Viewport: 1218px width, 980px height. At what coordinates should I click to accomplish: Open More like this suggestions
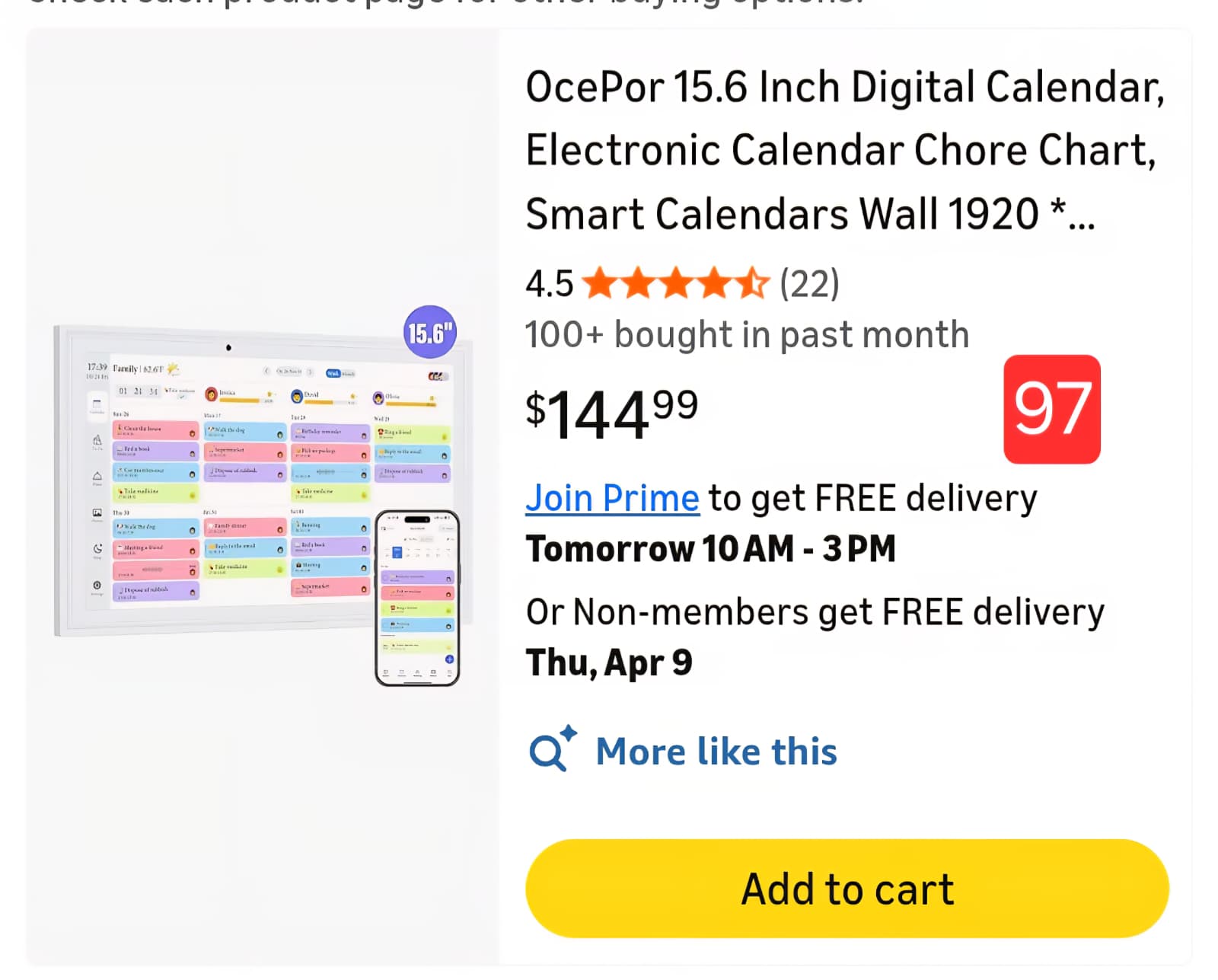(x=716, y=752)
